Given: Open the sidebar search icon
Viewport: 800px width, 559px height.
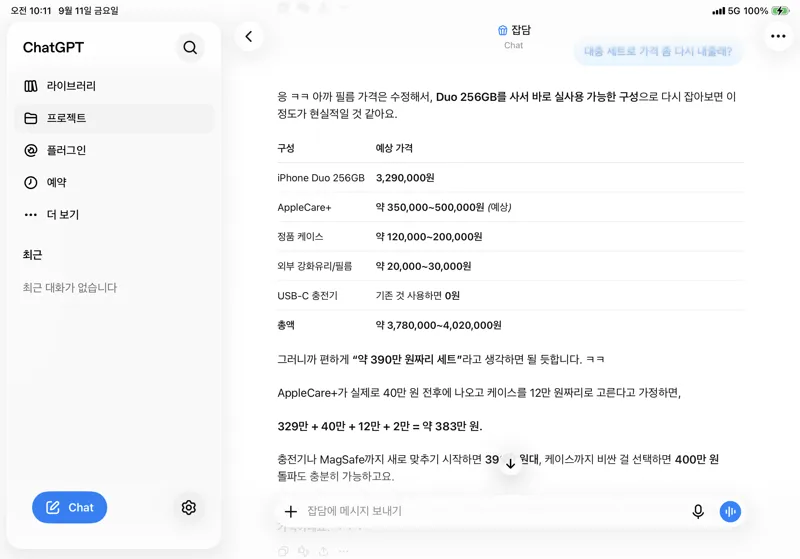Looking at the screenshot, I should point(190,47).
